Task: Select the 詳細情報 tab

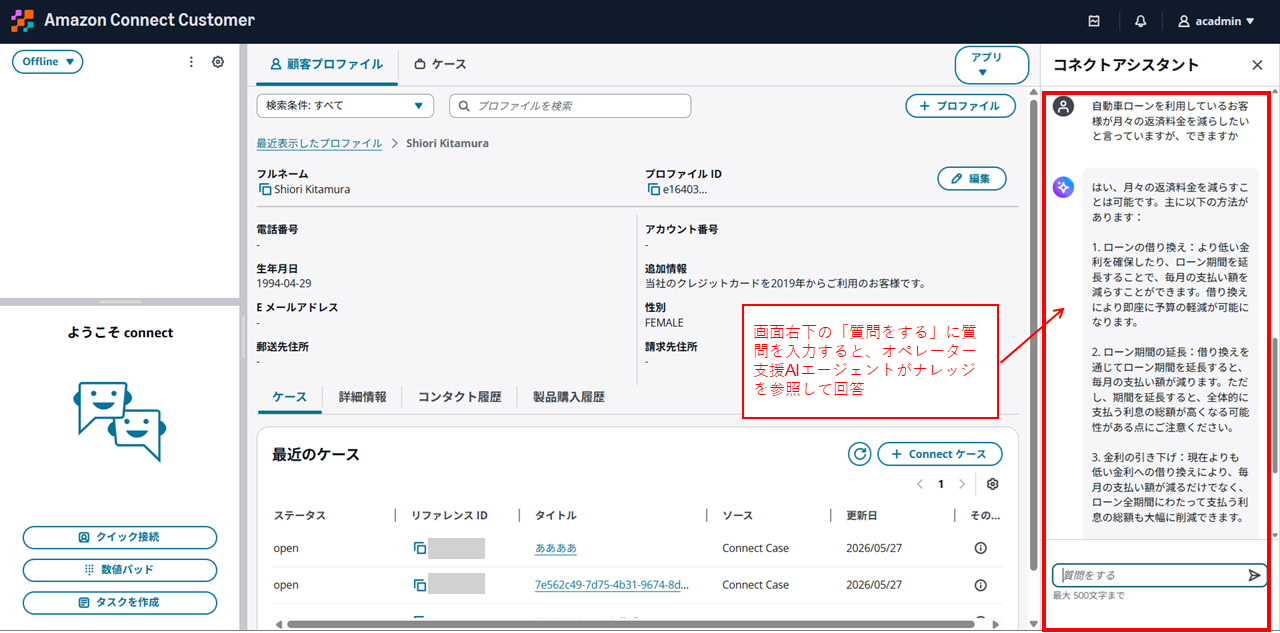Action: pyautogui.click(x=362, y=397)
